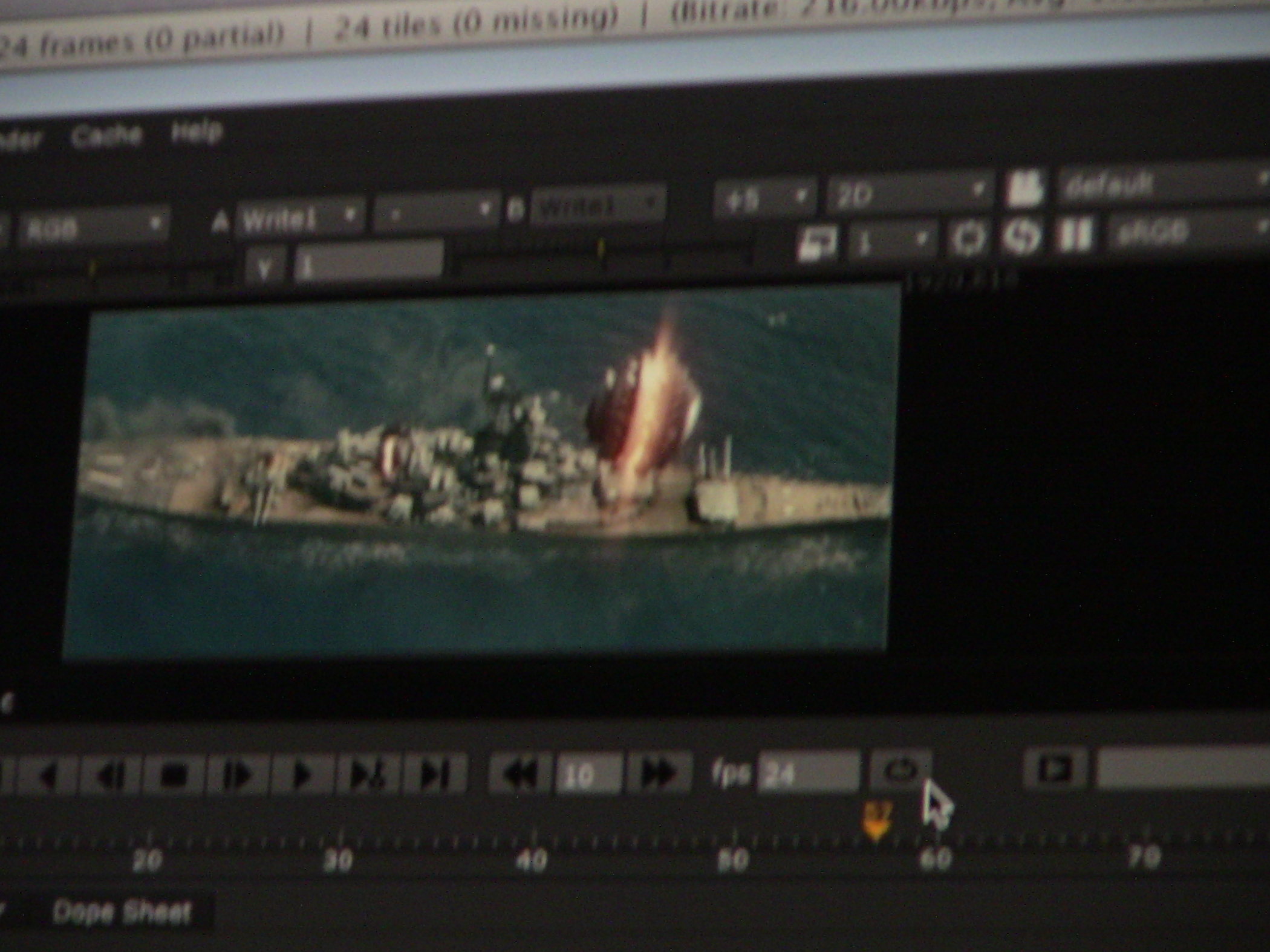Toggle the pause viewer updates button
Screen dimensions: 1270x952
pos(1075,235)
